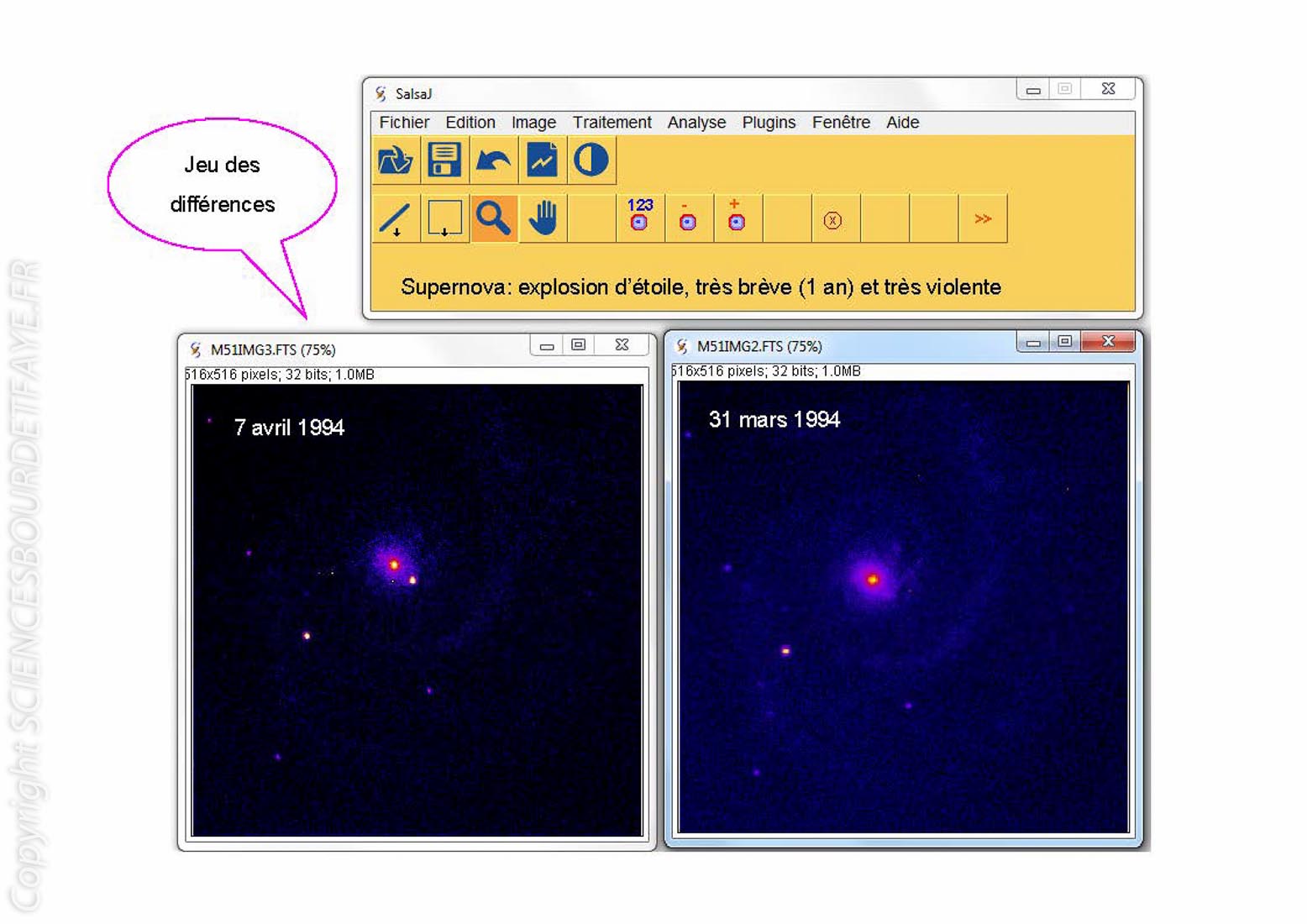Viewport: 1307px width, 924px height.
Task: Close the M51IMG2.FTS window
Action: point(1109,342)
